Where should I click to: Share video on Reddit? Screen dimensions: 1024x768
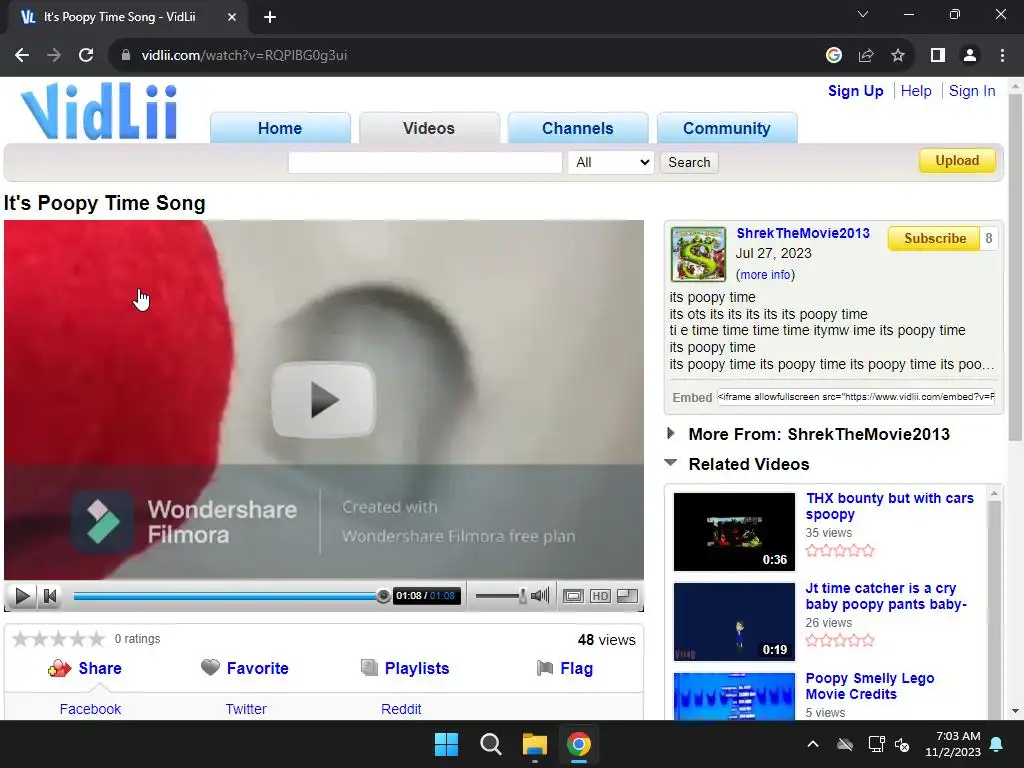401,709
